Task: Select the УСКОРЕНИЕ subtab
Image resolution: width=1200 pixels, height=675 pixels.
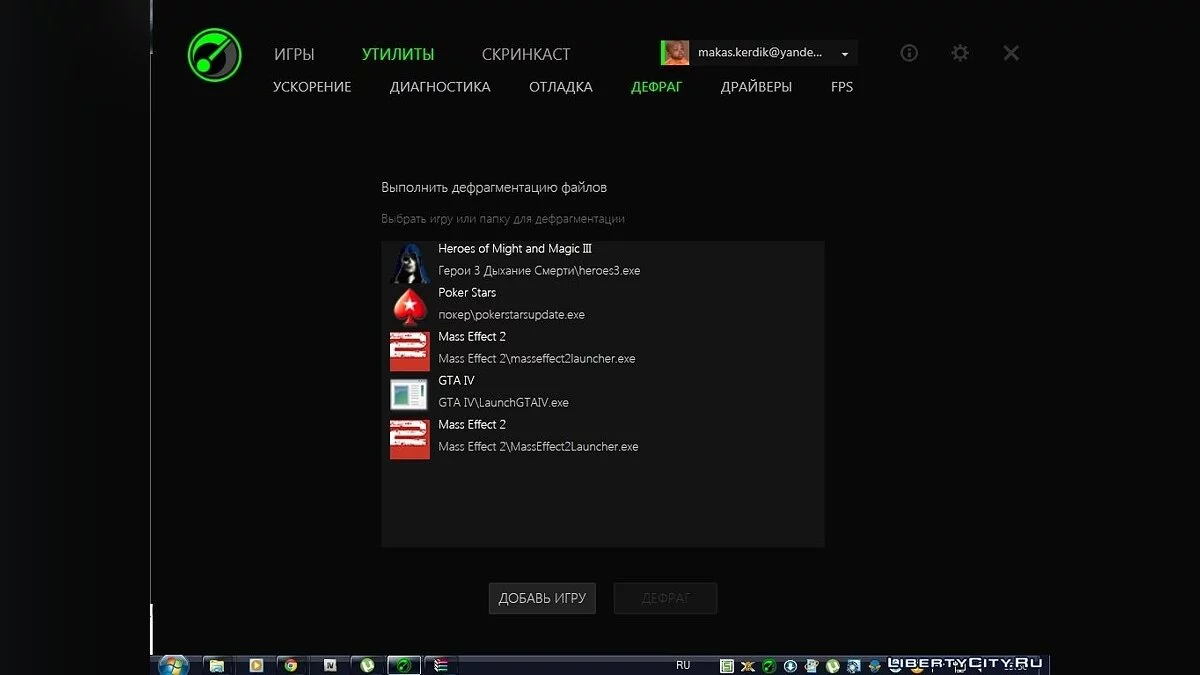Action: click(x=311, y=87)
